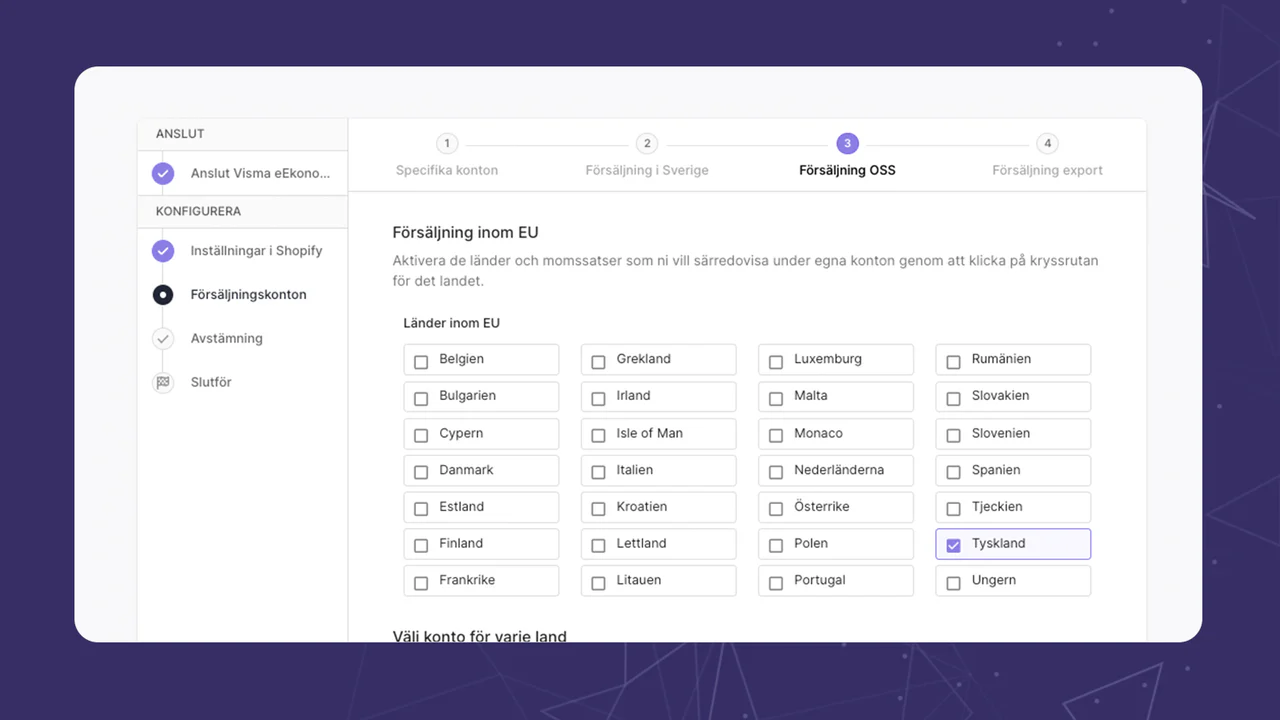
Task: Tick the Cypern checkbox
Action: (x=421, y=435)
